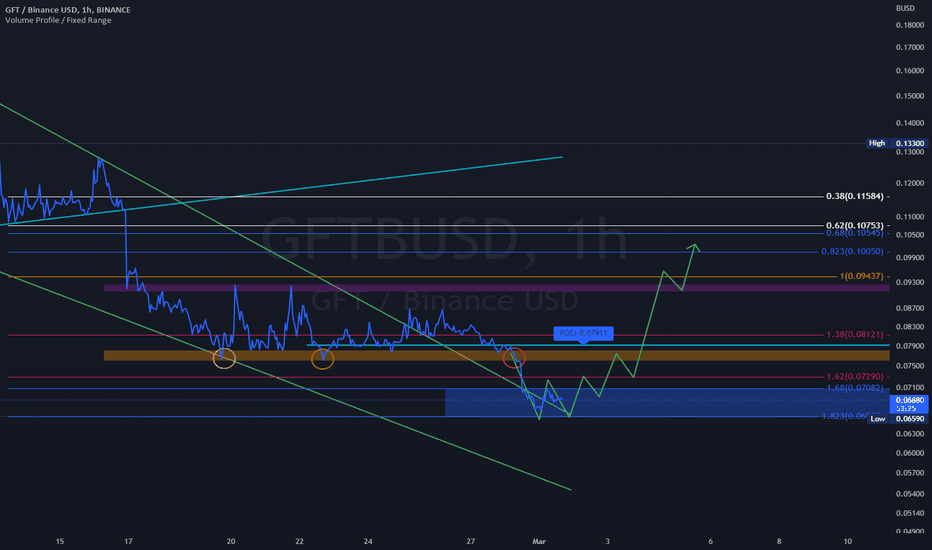Click the BUSD currency label on price axis

[905, 8]
